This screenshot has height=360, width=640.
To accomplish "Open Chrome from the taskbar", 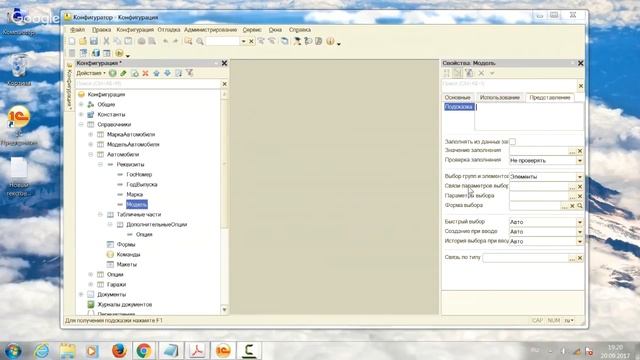I will [x=143, y=351].
